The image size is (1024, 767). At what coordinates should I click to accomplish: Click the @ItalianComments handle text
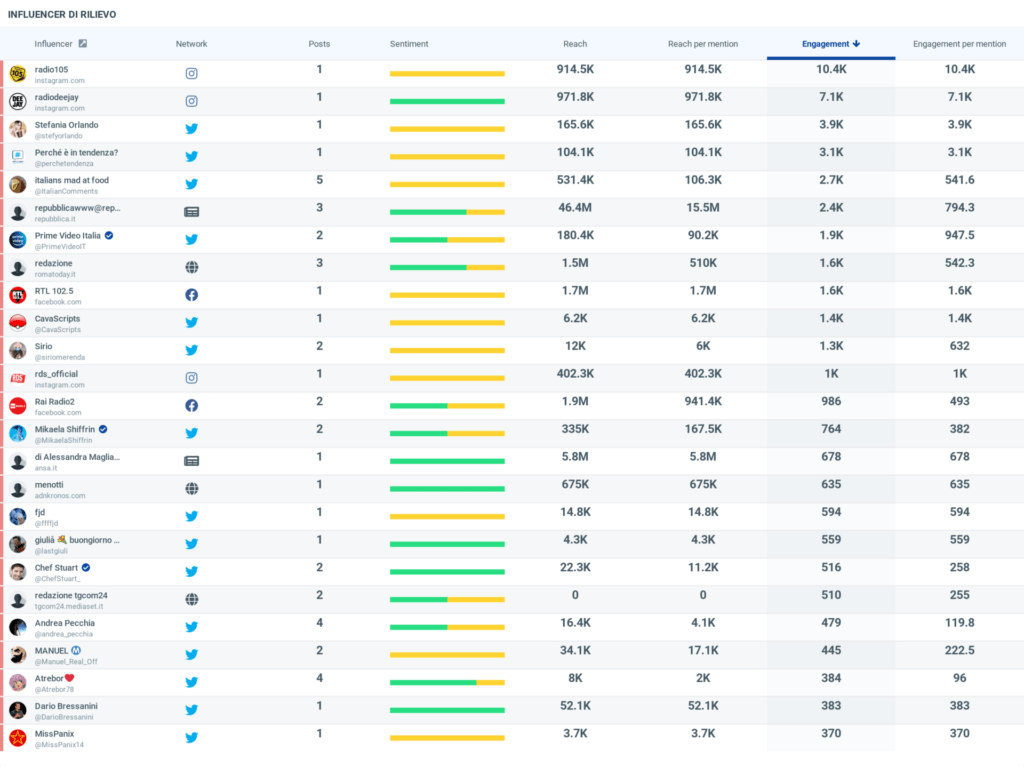pyautogui.click(x=66, y=191)
